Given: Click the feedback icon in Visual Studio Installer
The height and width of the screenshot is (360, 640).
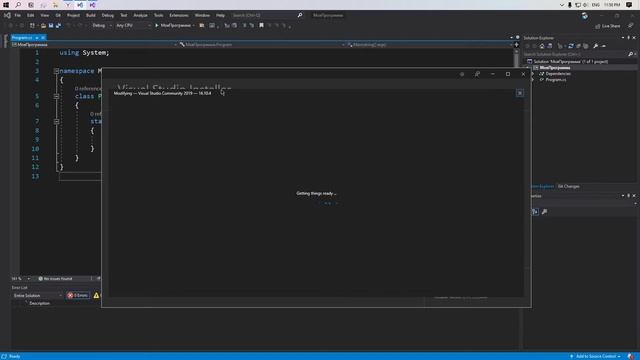Looking at the screenshot, I should click(x=477, y=74).
